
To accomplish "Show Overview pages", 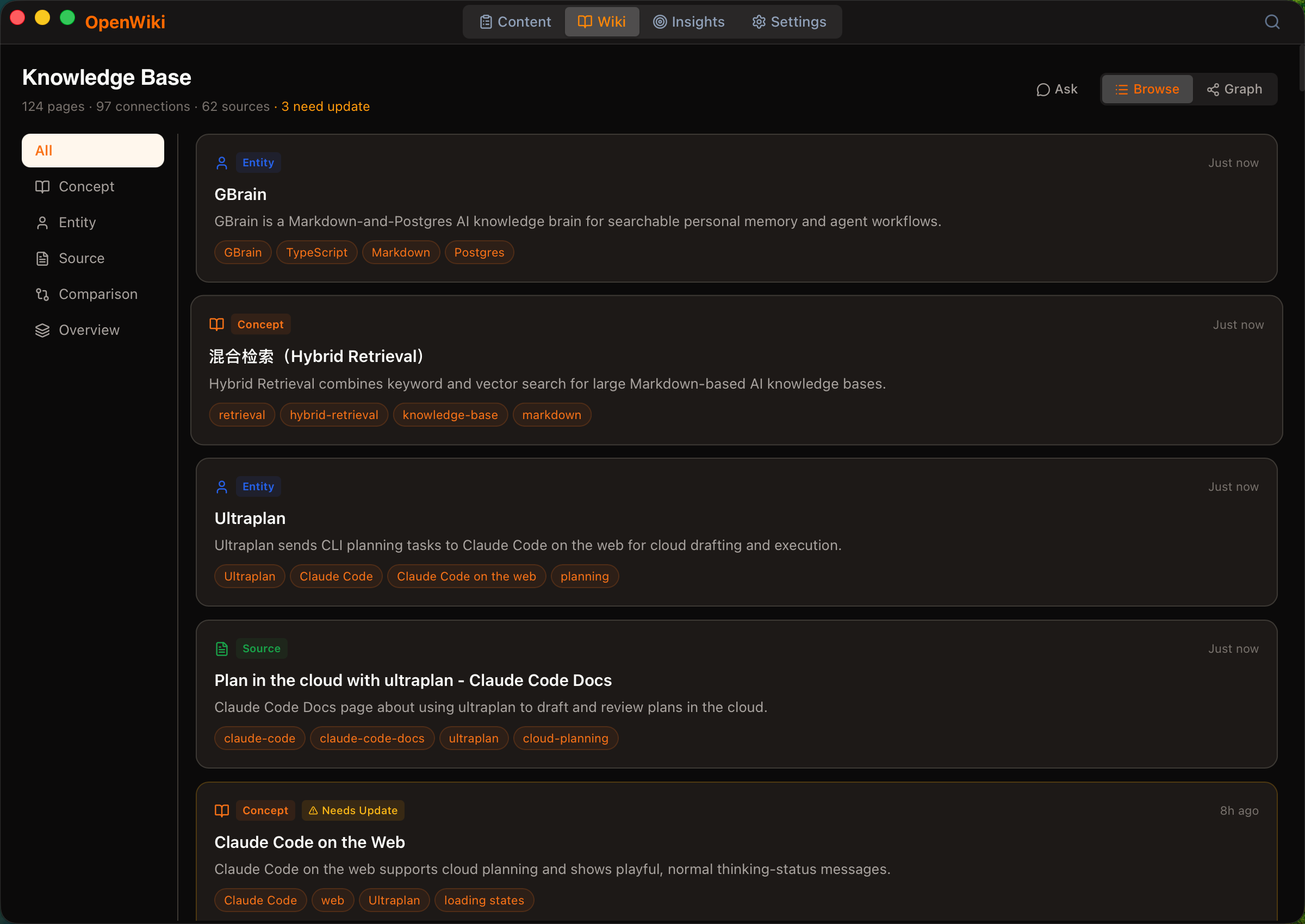I will (x=93, y=330).
